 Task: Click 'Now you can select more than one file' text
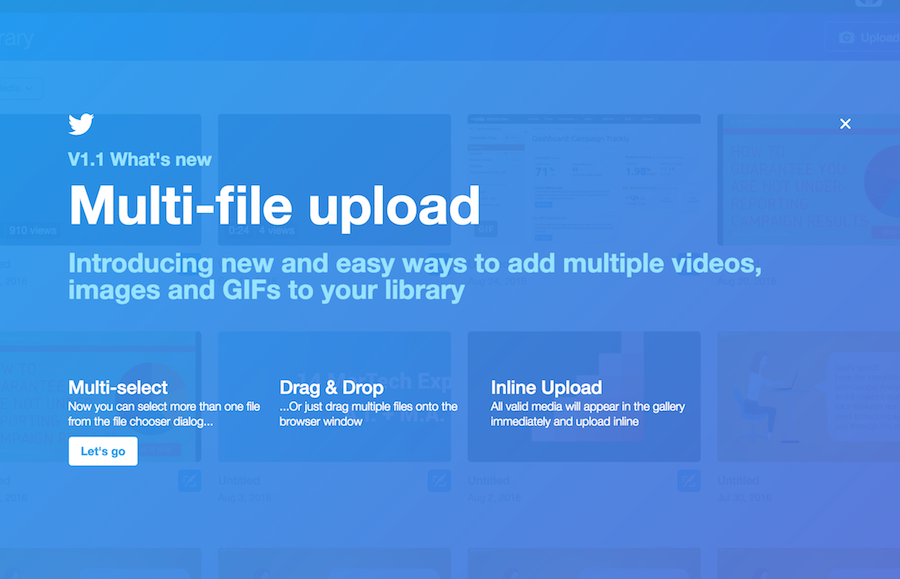tap(164, 414)
